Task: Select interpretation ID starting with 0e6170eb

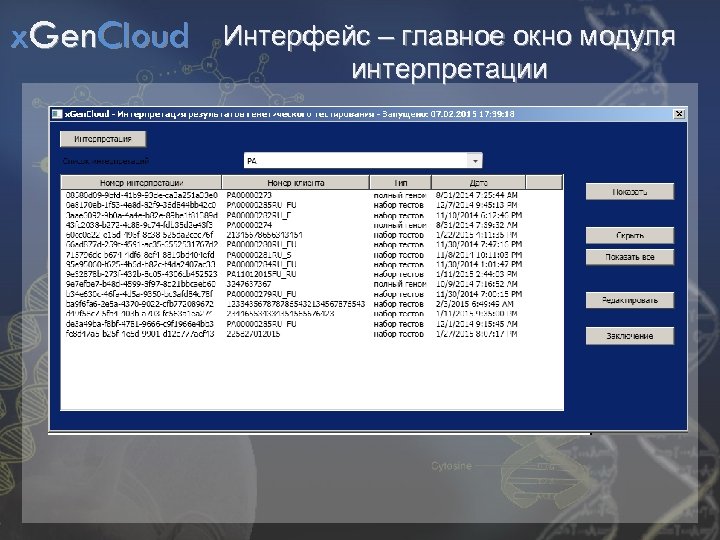Action: pyautogui.click(x=141, y=205)
